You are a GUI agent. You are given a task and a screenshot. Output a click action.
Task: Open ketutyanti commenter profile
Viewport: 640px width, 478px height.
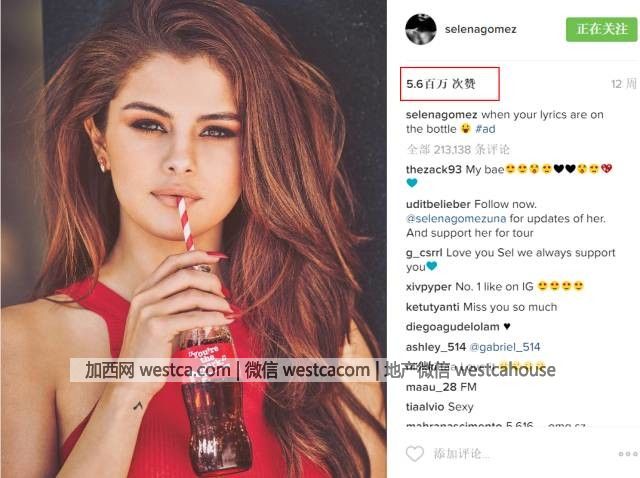433,307
